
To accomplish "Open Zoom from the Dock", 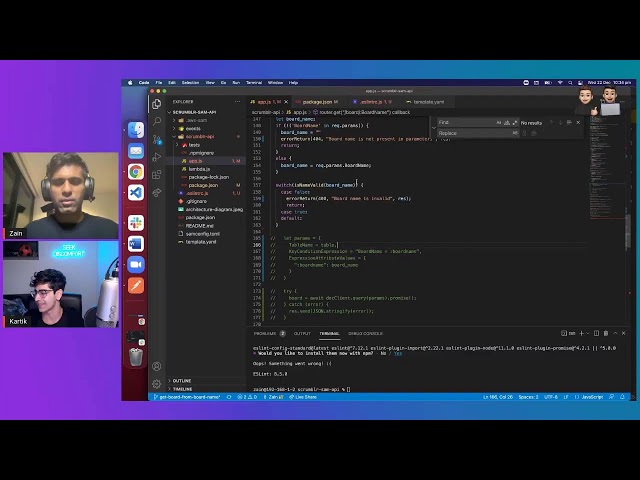I will (136, 264).
